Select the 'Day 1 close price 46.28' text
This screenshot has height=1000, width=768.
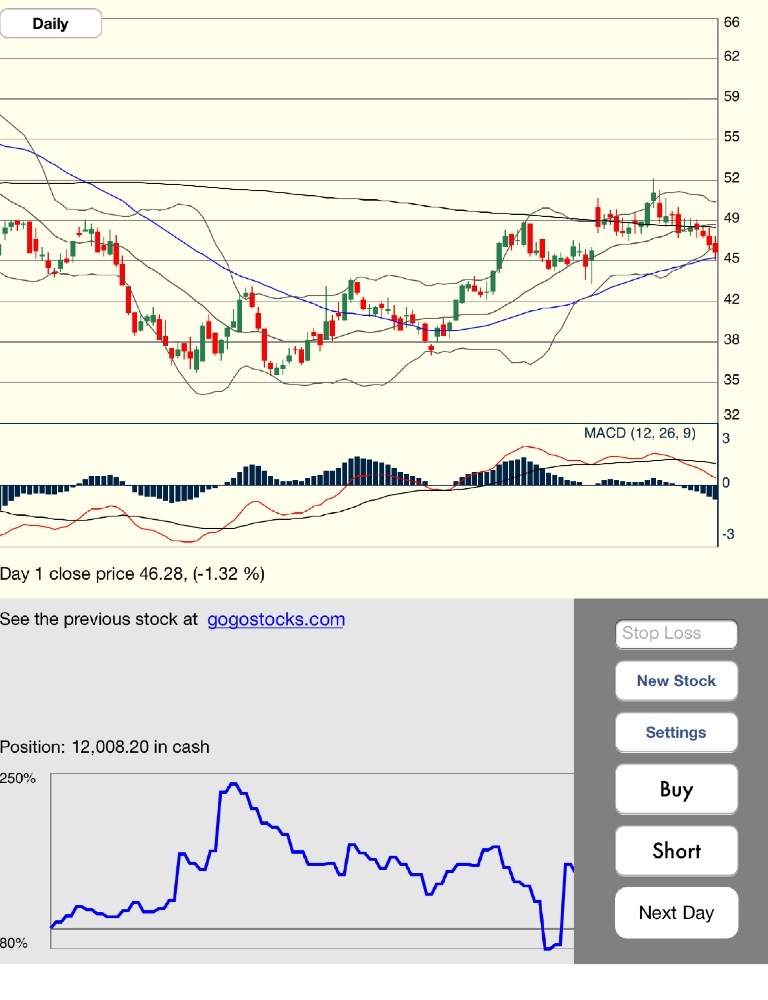[91, 574]
